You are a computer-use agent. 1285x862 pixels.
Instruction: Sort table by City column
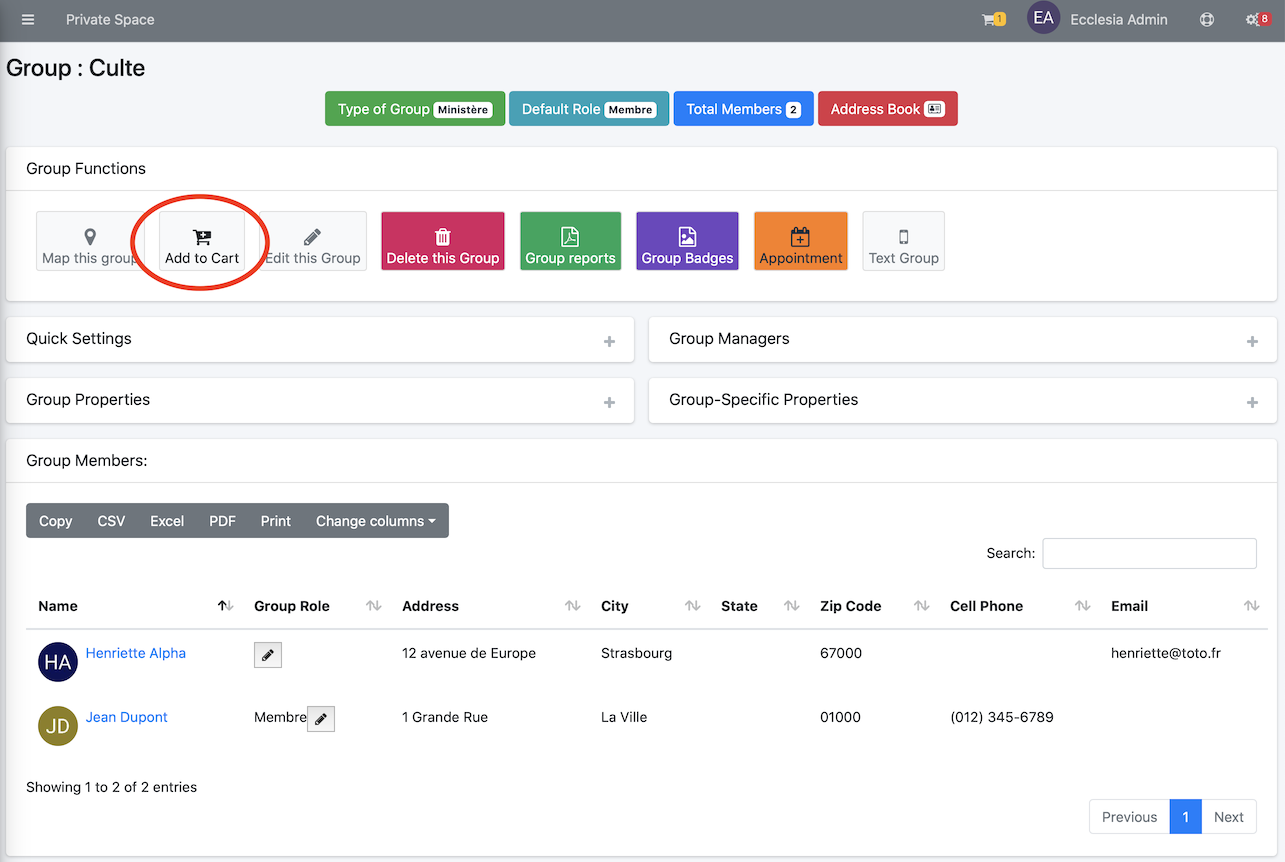[x=649, y=606]
